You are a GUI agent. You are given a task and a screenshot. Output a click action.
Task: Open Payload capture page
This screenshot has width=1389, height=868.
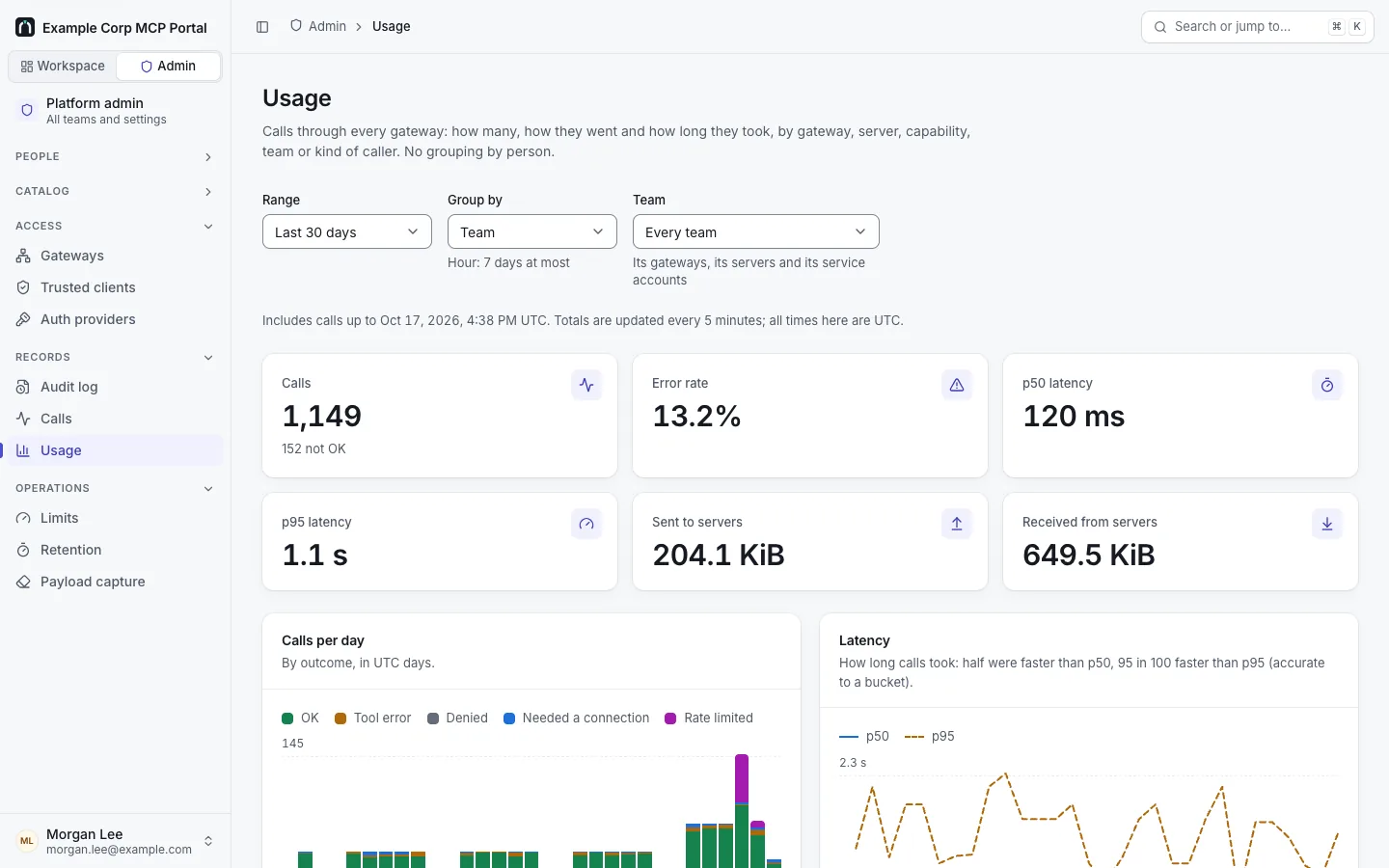pos(116,582)
